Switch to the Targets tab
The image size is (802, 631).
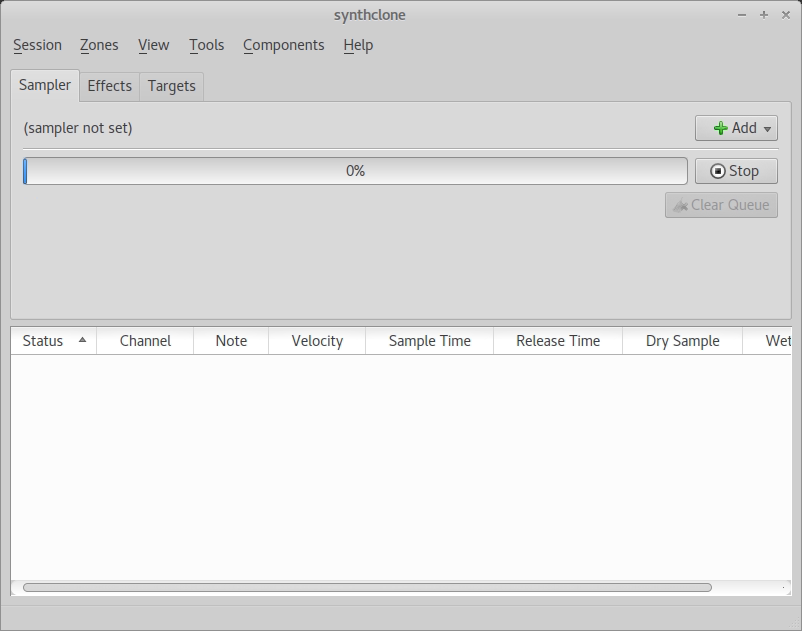pyautogui.click(x=171, y=86)
